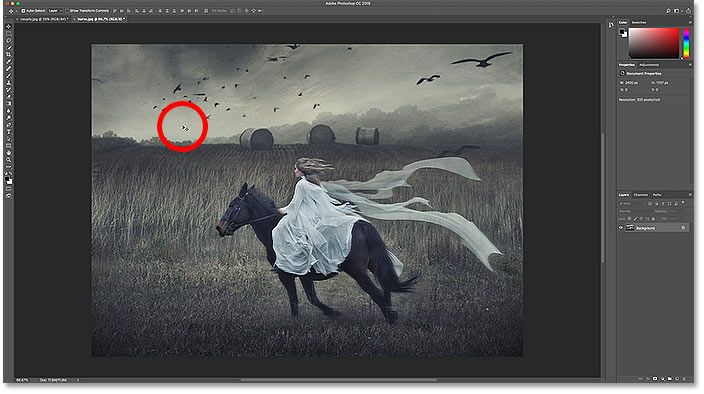Image resolution: width=704 pixels, height=394 pixels.
Task: Click the zoom percentage field in status bar
Action: [22, 380]
